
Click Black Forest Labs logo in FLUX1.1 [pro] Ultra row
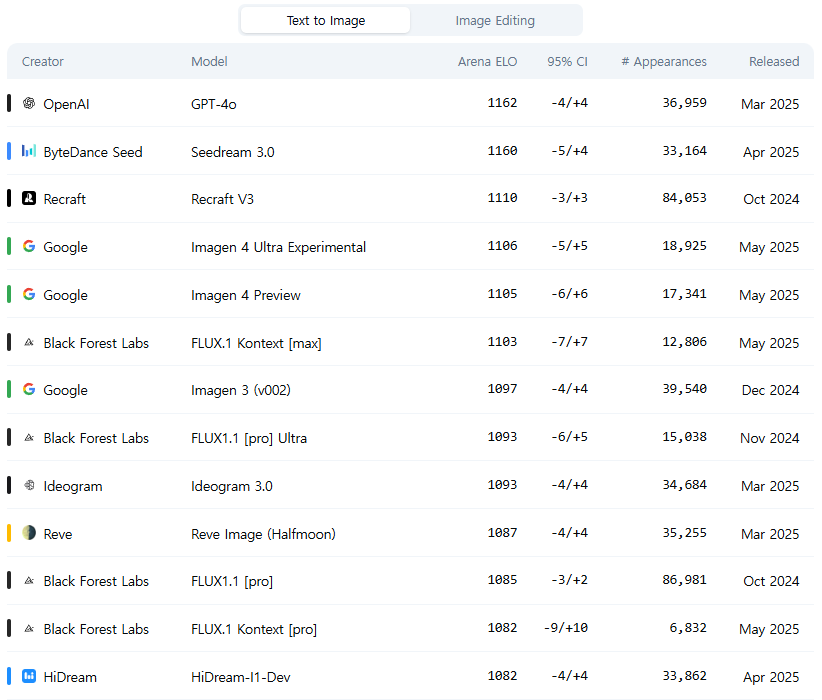(x=29, y=437)
